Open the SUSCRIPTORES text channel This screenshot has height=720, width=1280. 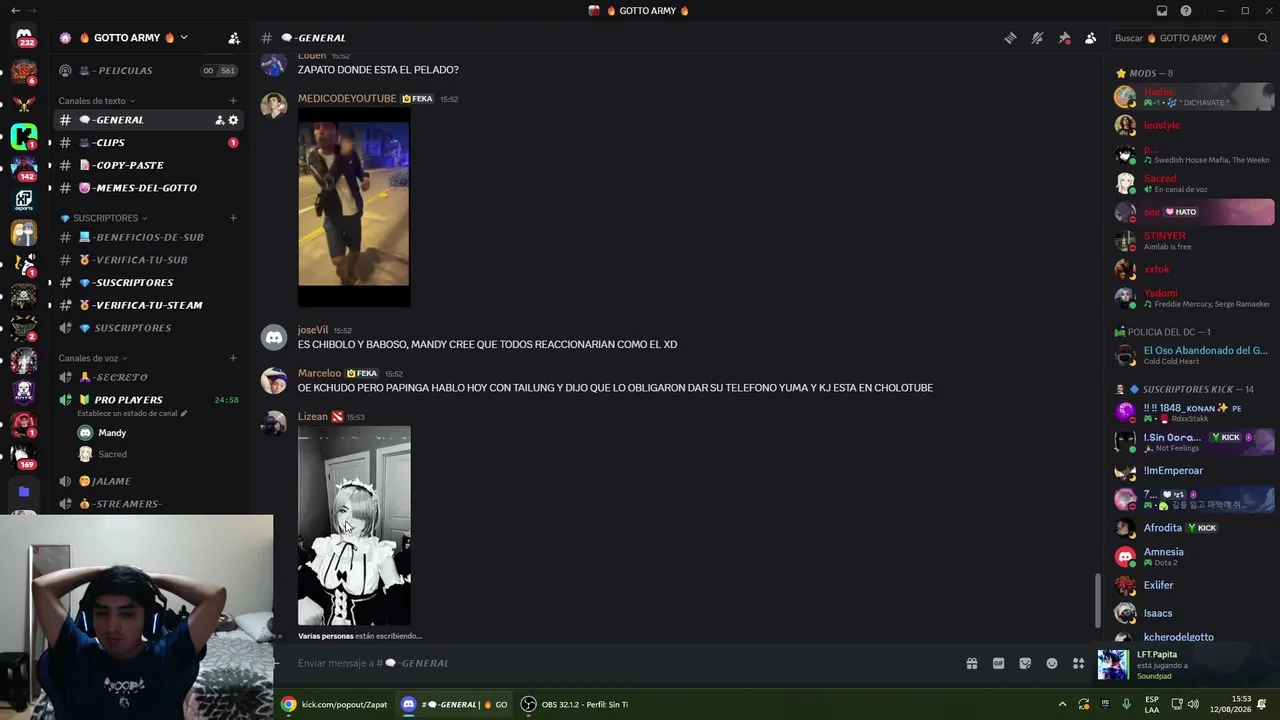pyautogui.click(x=148, y=283)
